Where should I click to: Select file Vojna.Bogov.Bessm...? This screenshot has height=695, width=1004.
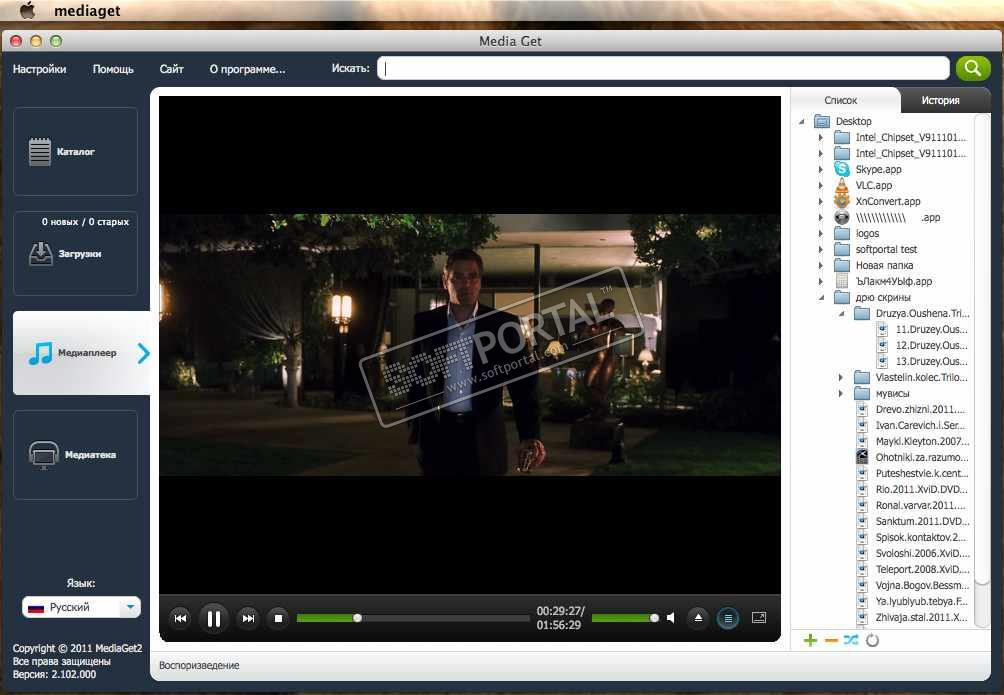922,585
